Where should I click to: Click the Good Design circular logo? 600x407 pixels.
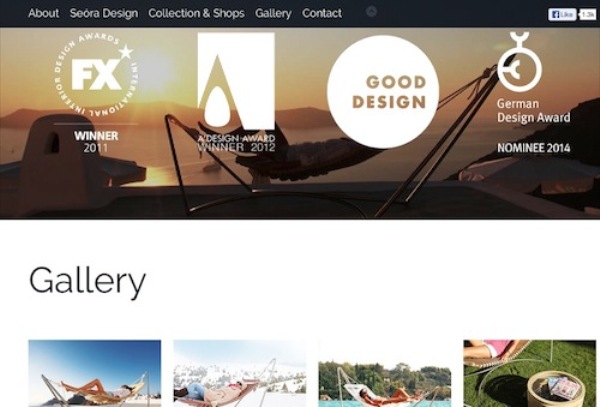(383, 92)
